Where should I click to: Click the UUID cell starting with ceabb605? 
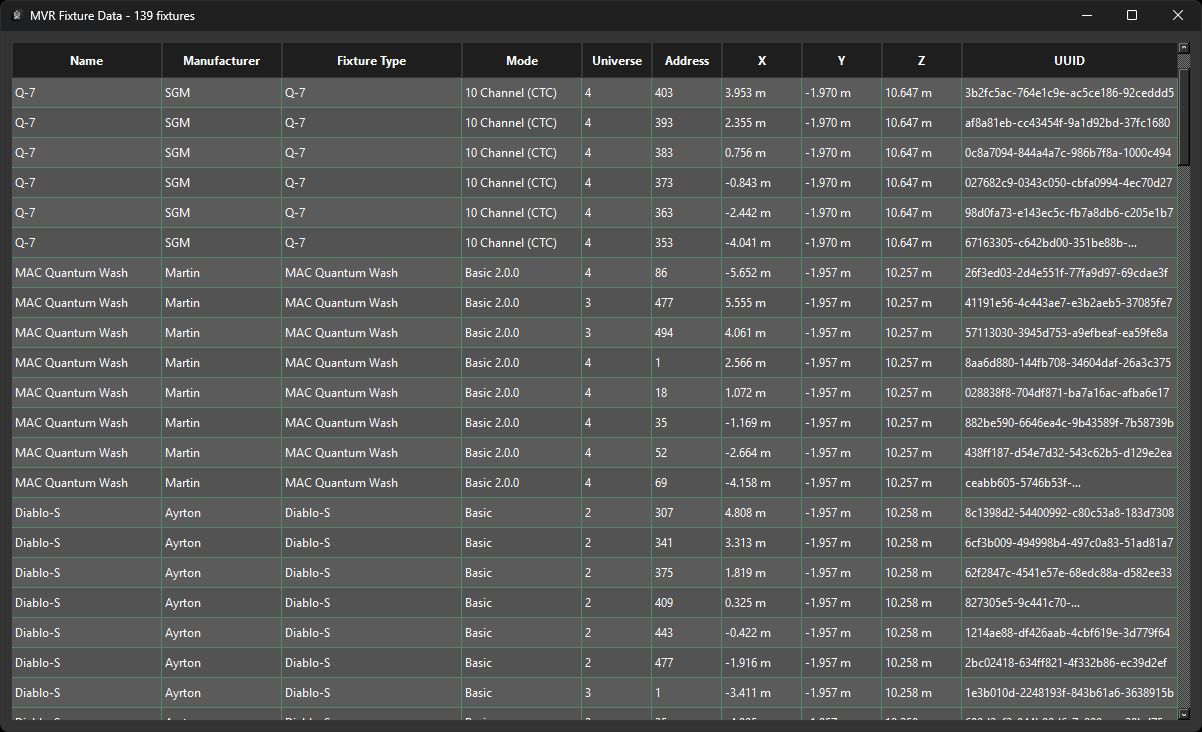tap(1068, 483)
